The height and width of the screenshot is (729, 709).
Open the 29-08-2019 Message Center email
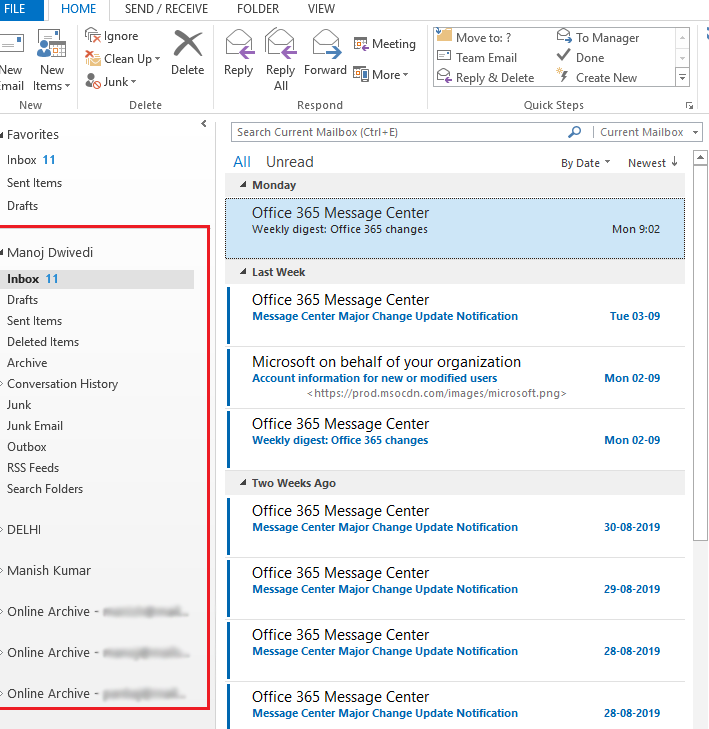point(456,588)
